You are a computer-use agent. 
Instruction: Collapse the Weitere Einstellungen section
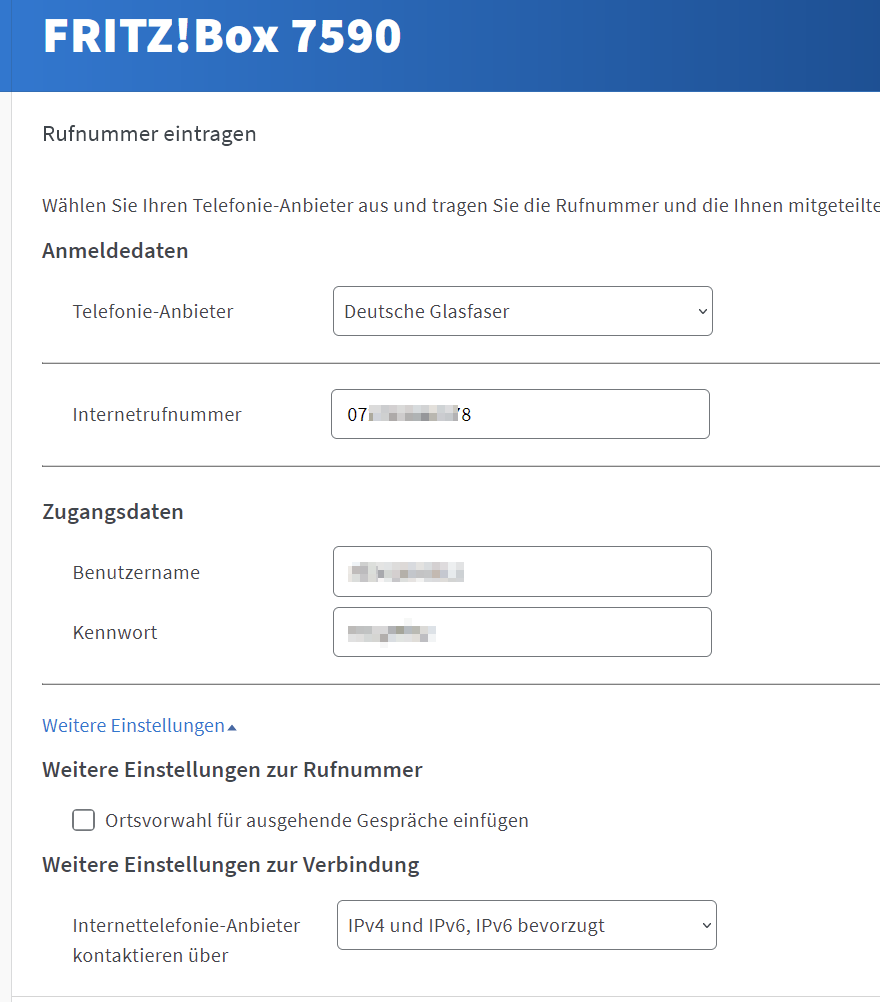coord(139,726)
